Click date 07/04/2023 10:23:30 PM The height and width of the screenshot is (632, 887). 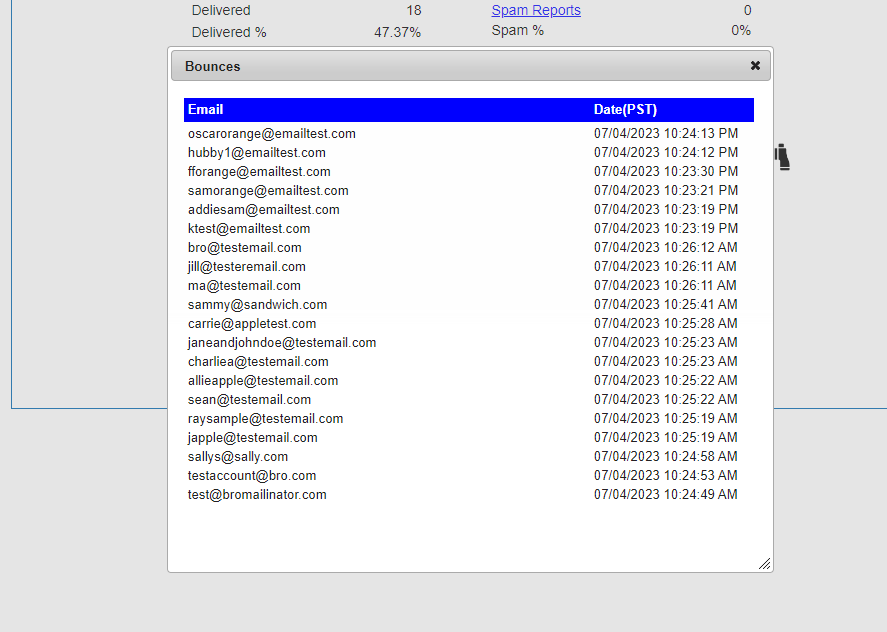tap(666, 171)
